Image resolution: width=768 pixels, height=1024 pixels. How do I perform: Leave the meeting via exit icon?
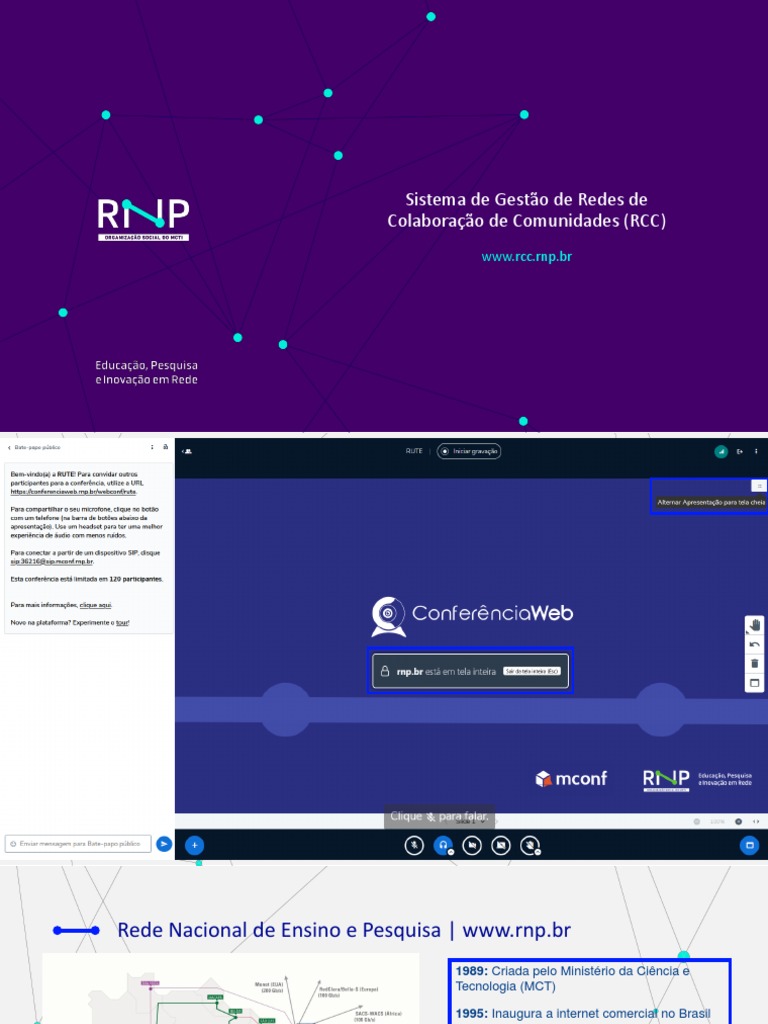click(740, 451)
